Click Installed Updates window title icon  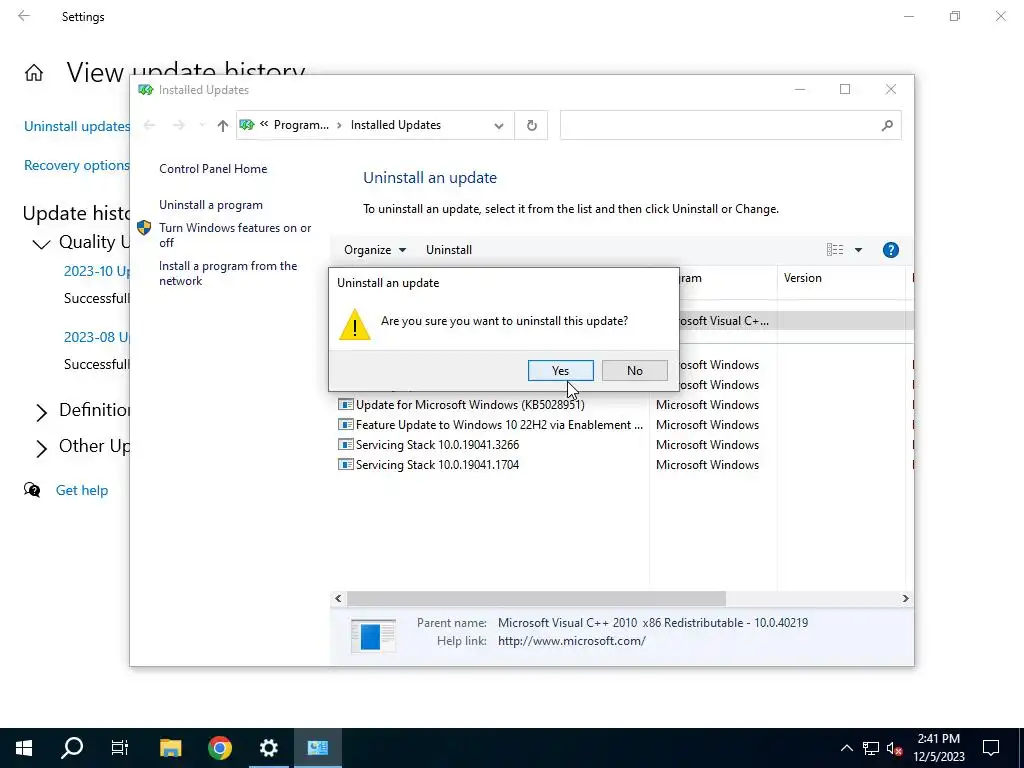click(x=145, y=89)
